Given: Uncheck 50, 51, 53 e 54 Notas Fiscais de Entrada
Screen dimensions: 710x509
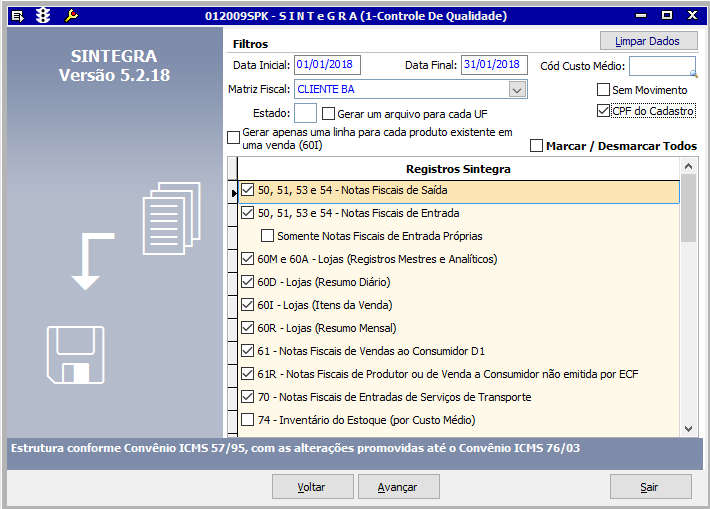Looking at the screenshot, I should (x=247, y=212).
